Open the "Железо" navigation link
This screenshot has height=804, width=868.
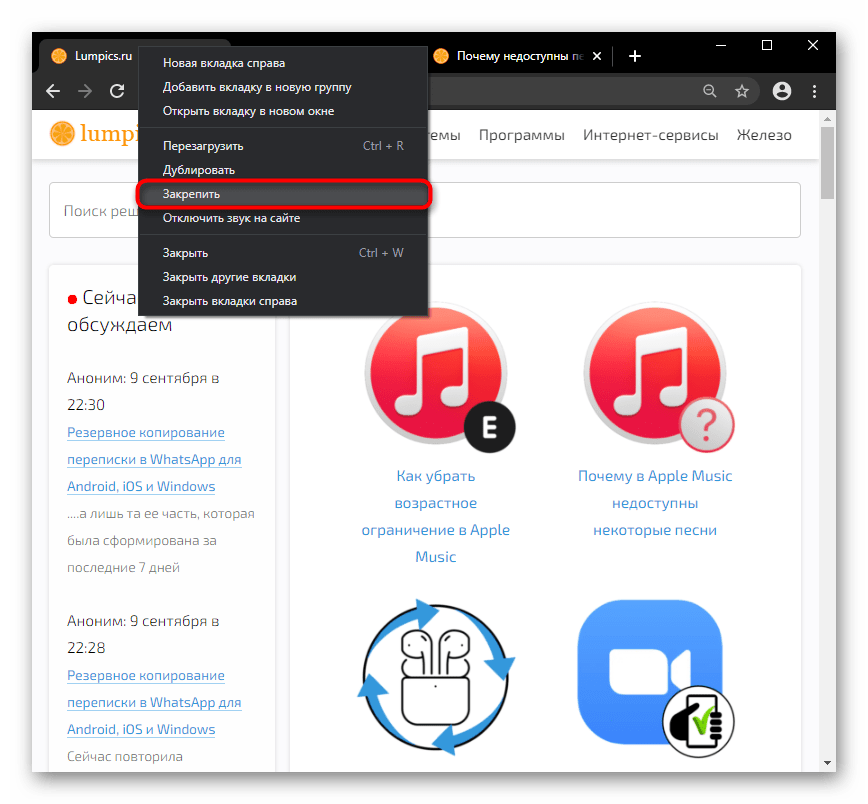pos(764,135)
